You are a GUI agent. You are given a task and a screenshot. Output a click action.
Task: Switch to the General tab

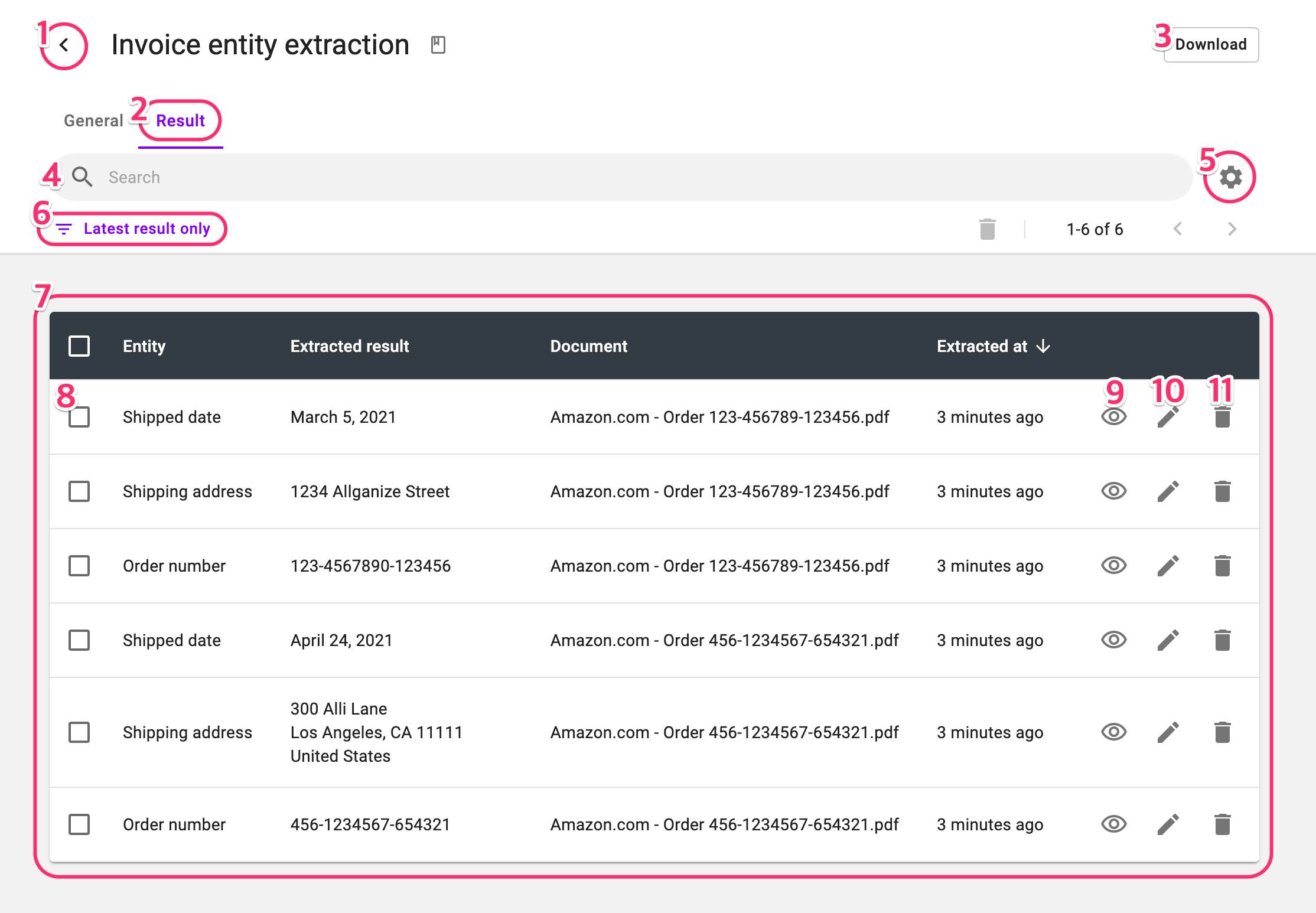[x=93, y=120]
